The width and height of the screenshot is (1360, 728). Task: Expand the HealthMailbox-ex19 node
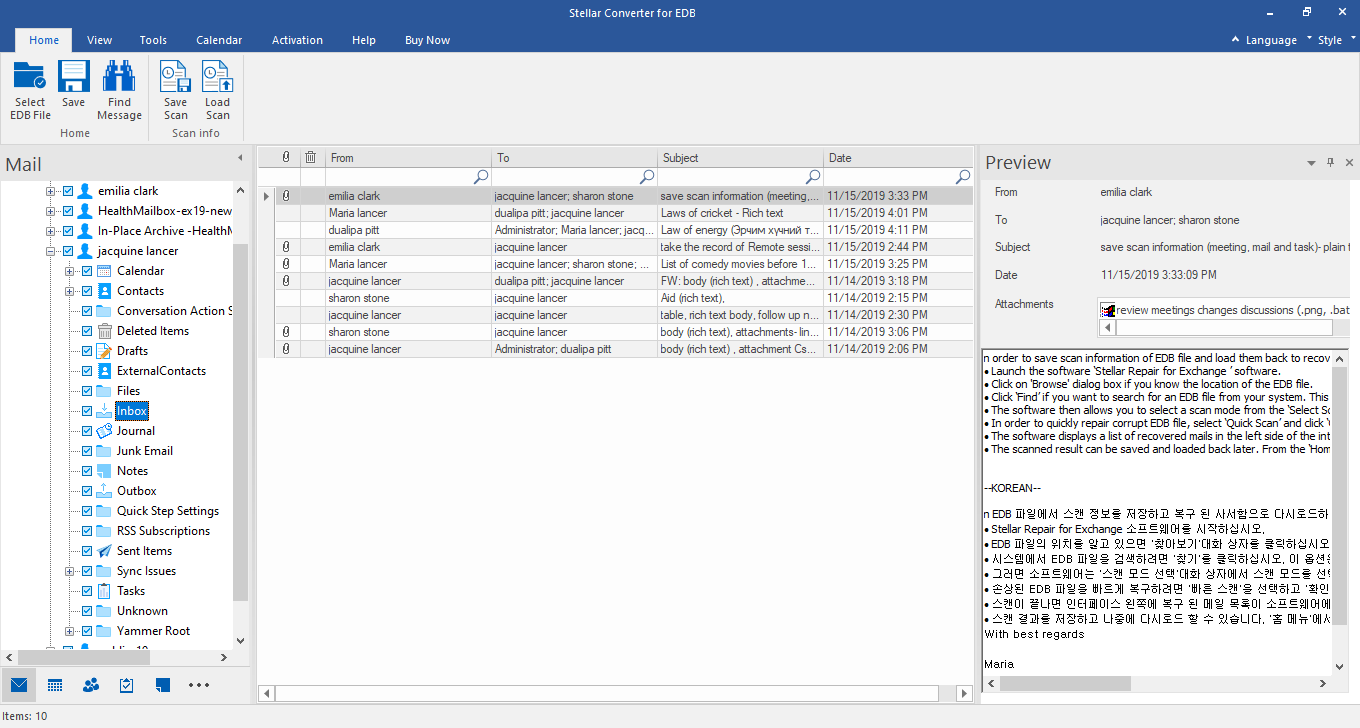coord(50,211)
